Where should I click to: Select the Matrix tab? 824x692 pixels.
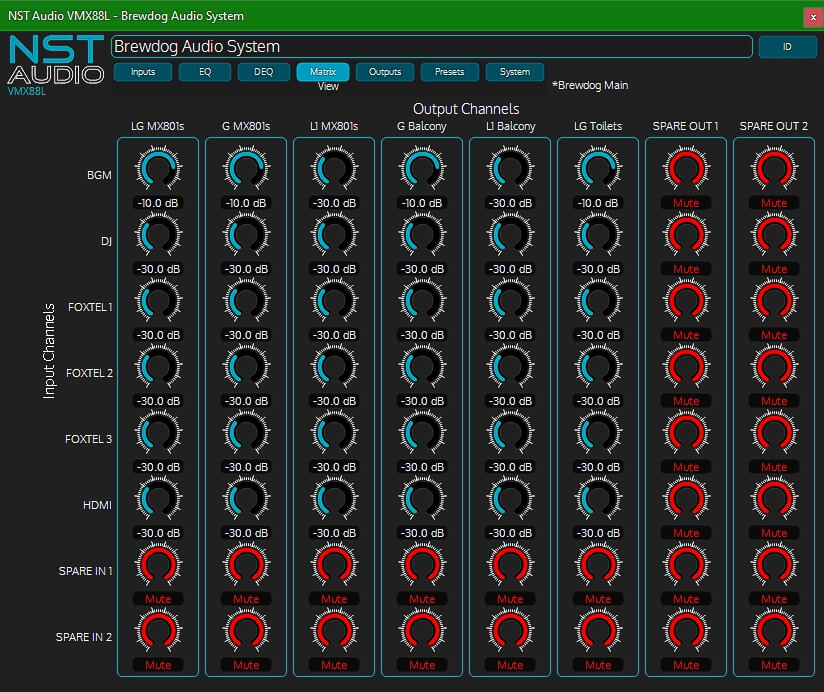[323, 72]
